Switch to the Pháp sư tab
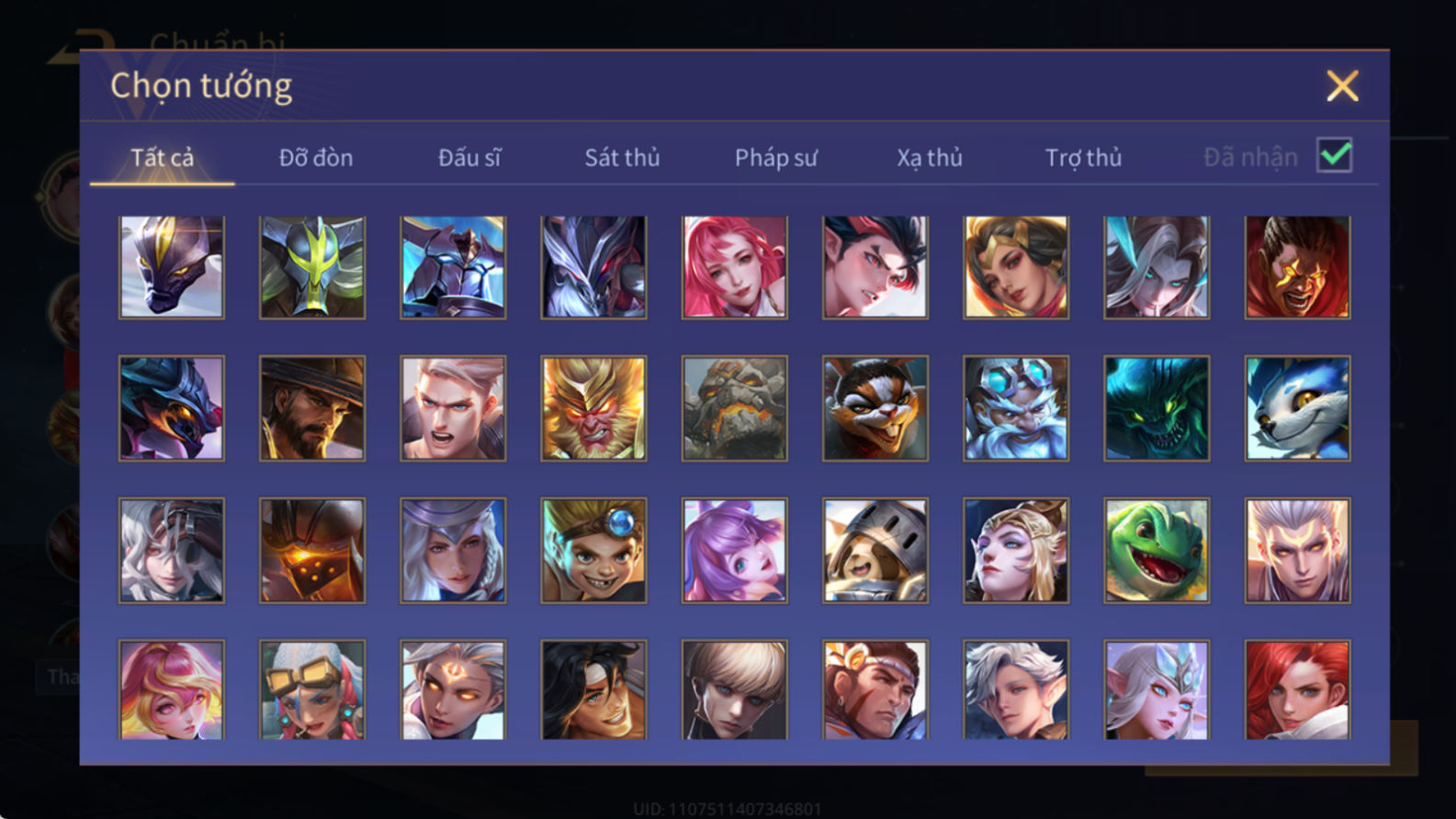Screen dimensions: 1456x819 coord(776,158)
